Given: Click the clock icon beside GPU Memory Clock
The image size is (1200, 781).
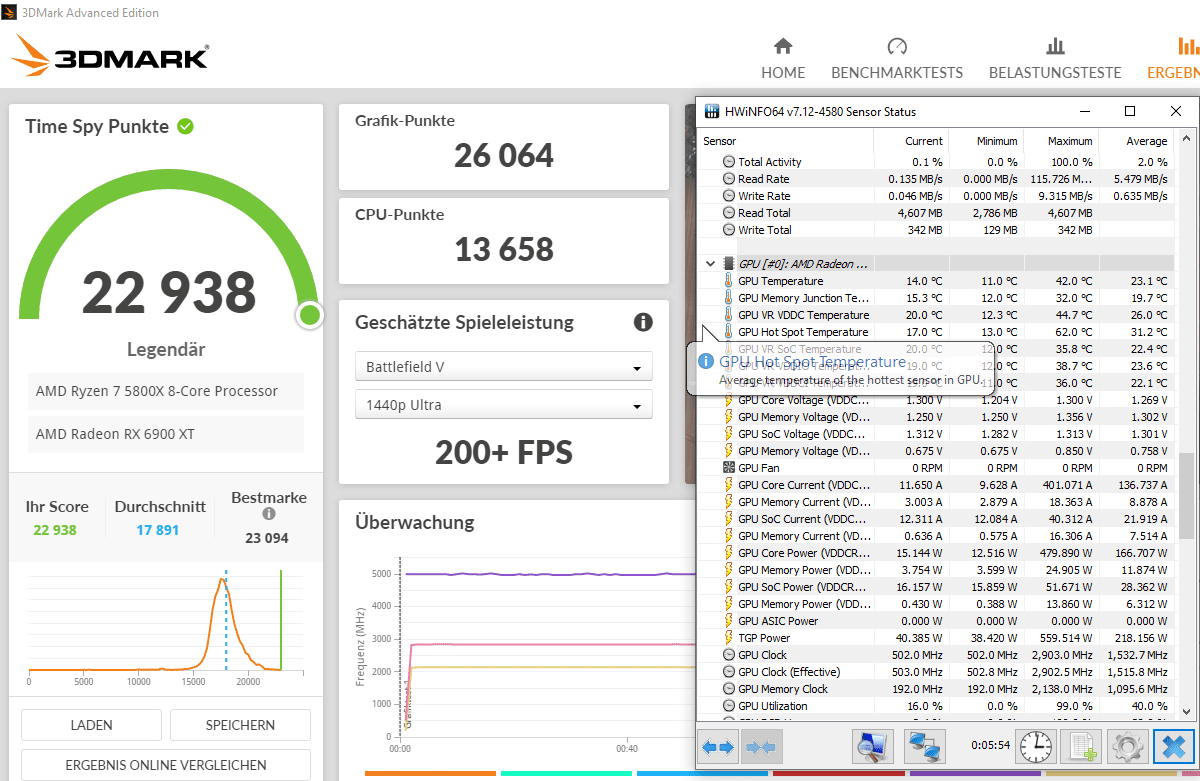Looking at the screenshot, I should pos(729,689).
